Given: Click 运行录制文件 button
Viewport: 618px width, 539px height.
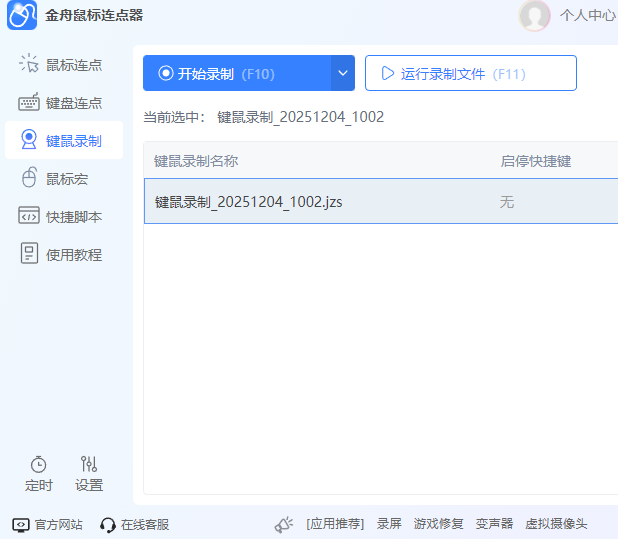Looking at the screenshot, I should click(470, 73).
